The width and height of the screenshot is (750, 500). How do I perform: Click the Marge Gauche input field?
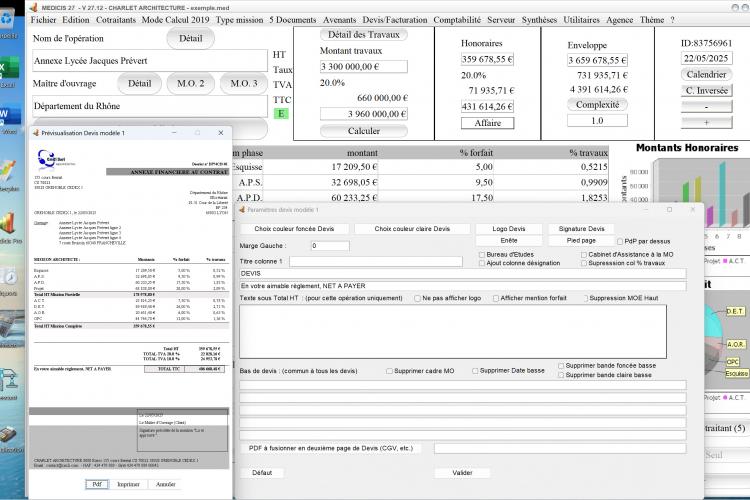(x=330, y=246)
